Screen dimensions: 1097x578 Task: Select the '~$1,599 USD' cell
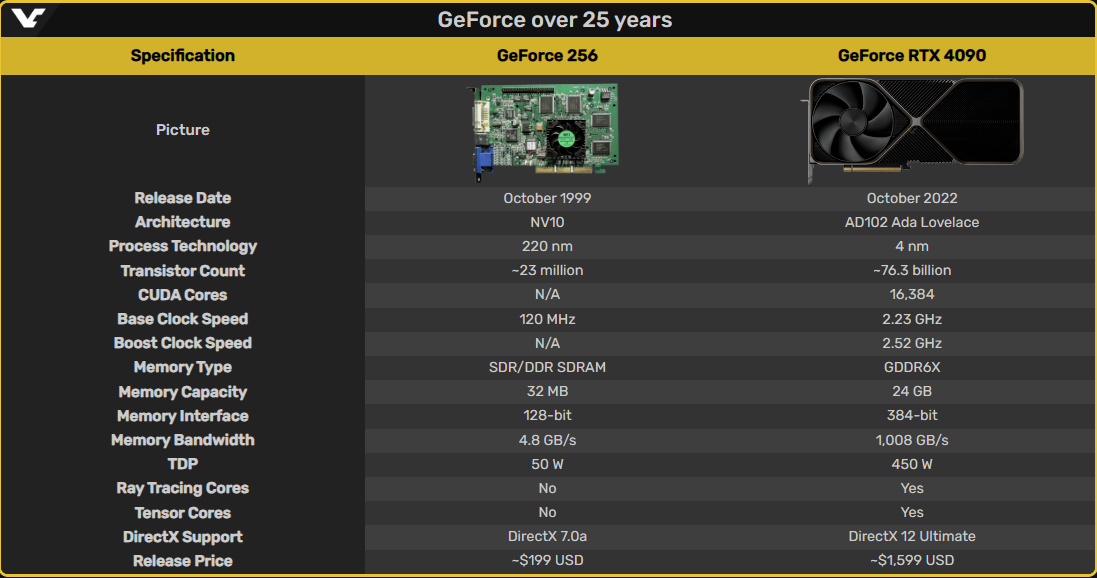tap(912, 561)
